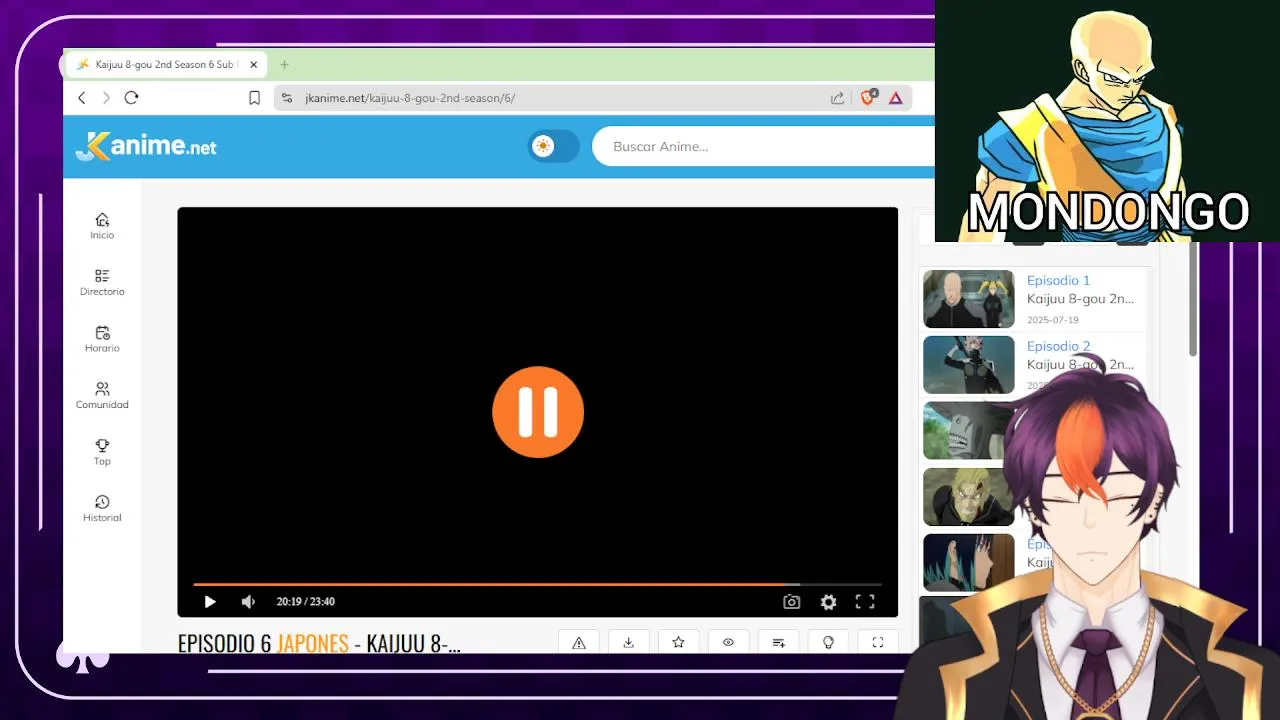Open Inicio in the sidebar
Image resolution: width=1280 pixels, height=720 pixels.
[x=102, y=226]
